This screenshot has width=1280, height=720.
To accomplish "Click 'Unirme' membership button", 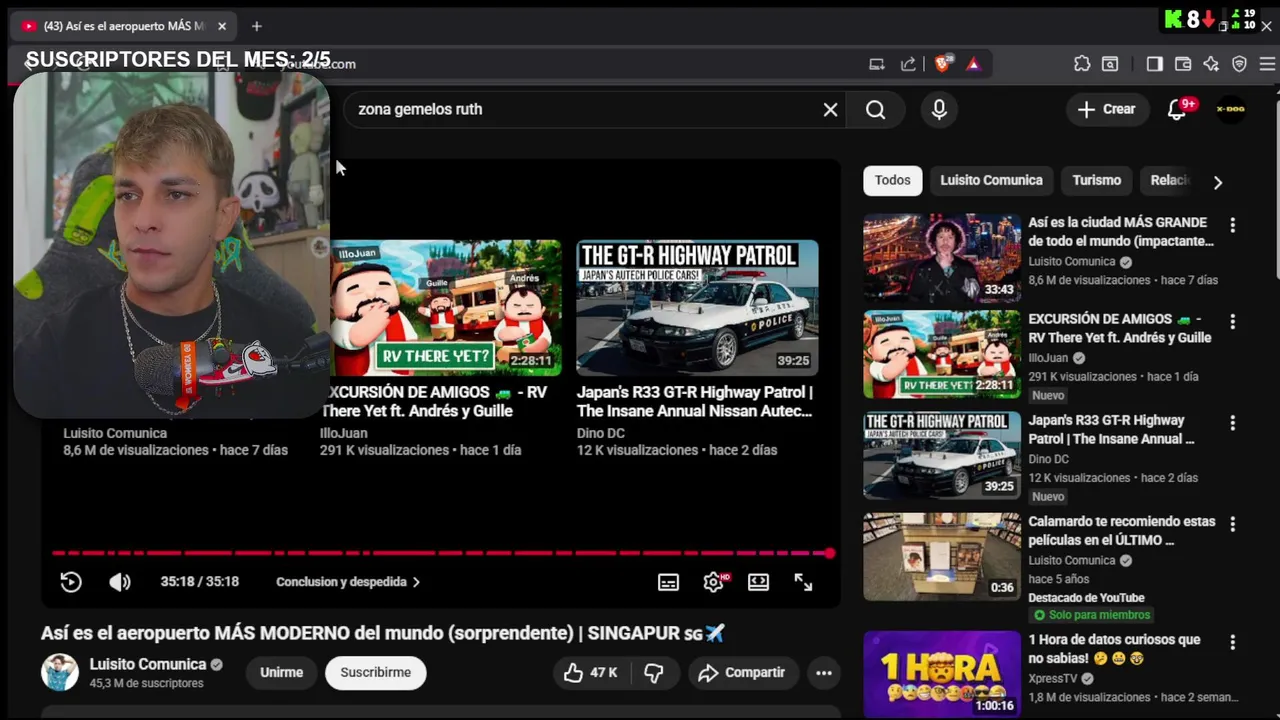I will (x=281, y=673).
